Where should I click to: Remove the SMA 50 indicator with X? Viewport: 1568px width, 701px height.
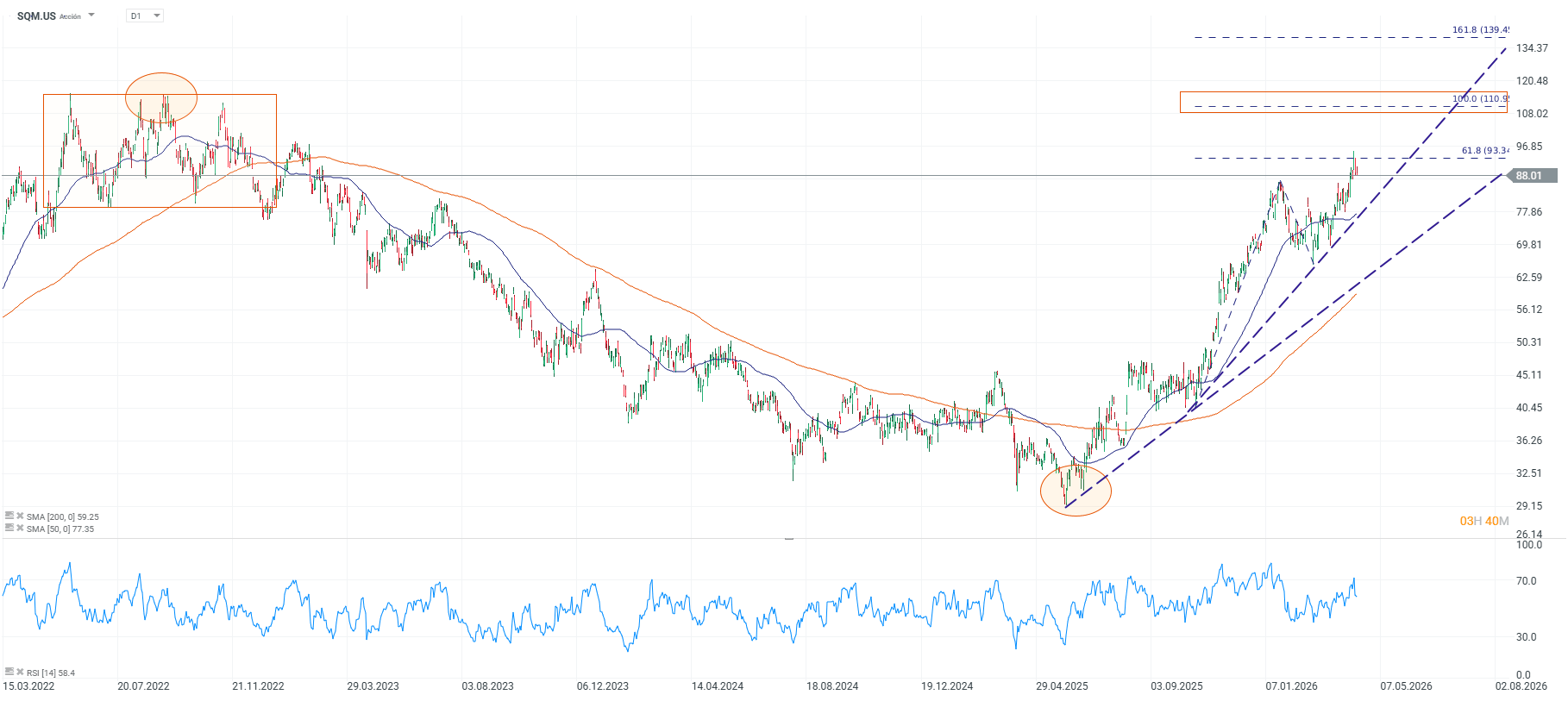tap(20, 528)
